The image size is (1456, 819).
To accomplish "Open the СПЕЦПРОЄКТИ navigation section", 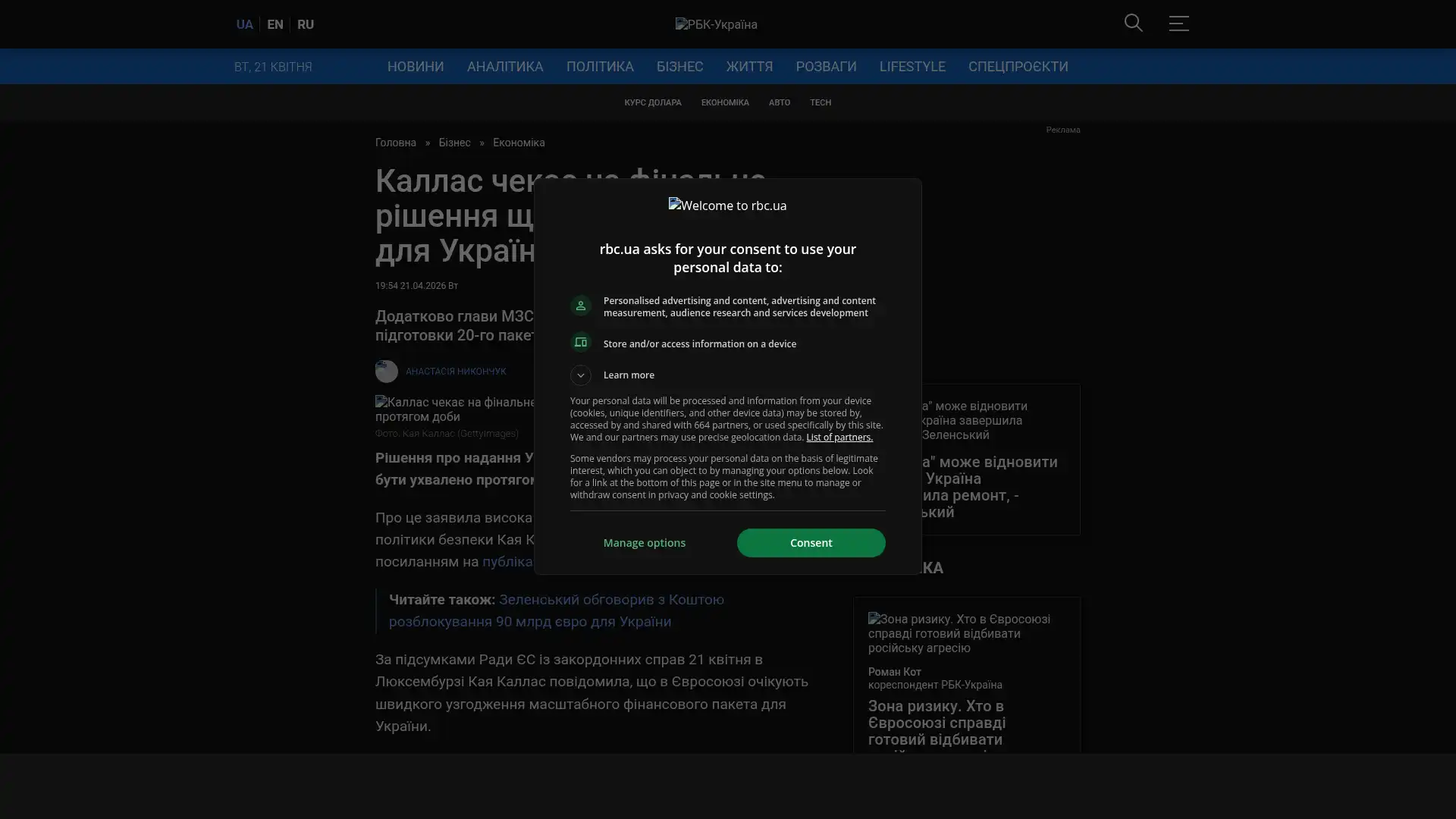I will (1018, 67).
